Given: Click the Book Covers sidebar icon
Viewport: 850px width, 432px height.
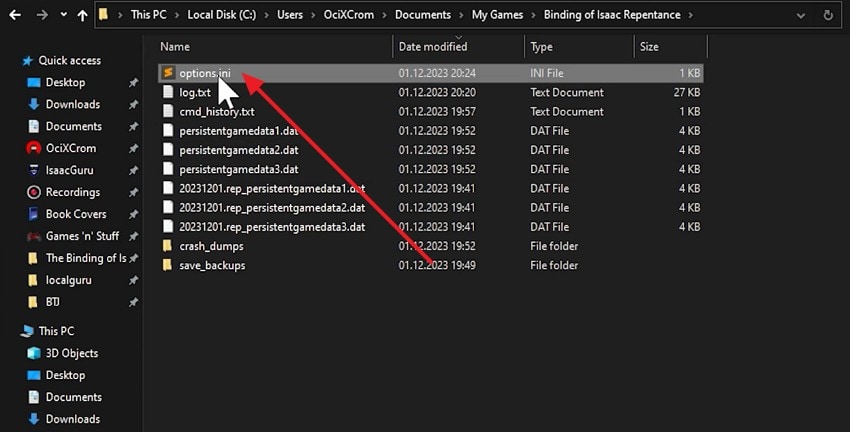Looking at the screenshot, I should 34,214.
